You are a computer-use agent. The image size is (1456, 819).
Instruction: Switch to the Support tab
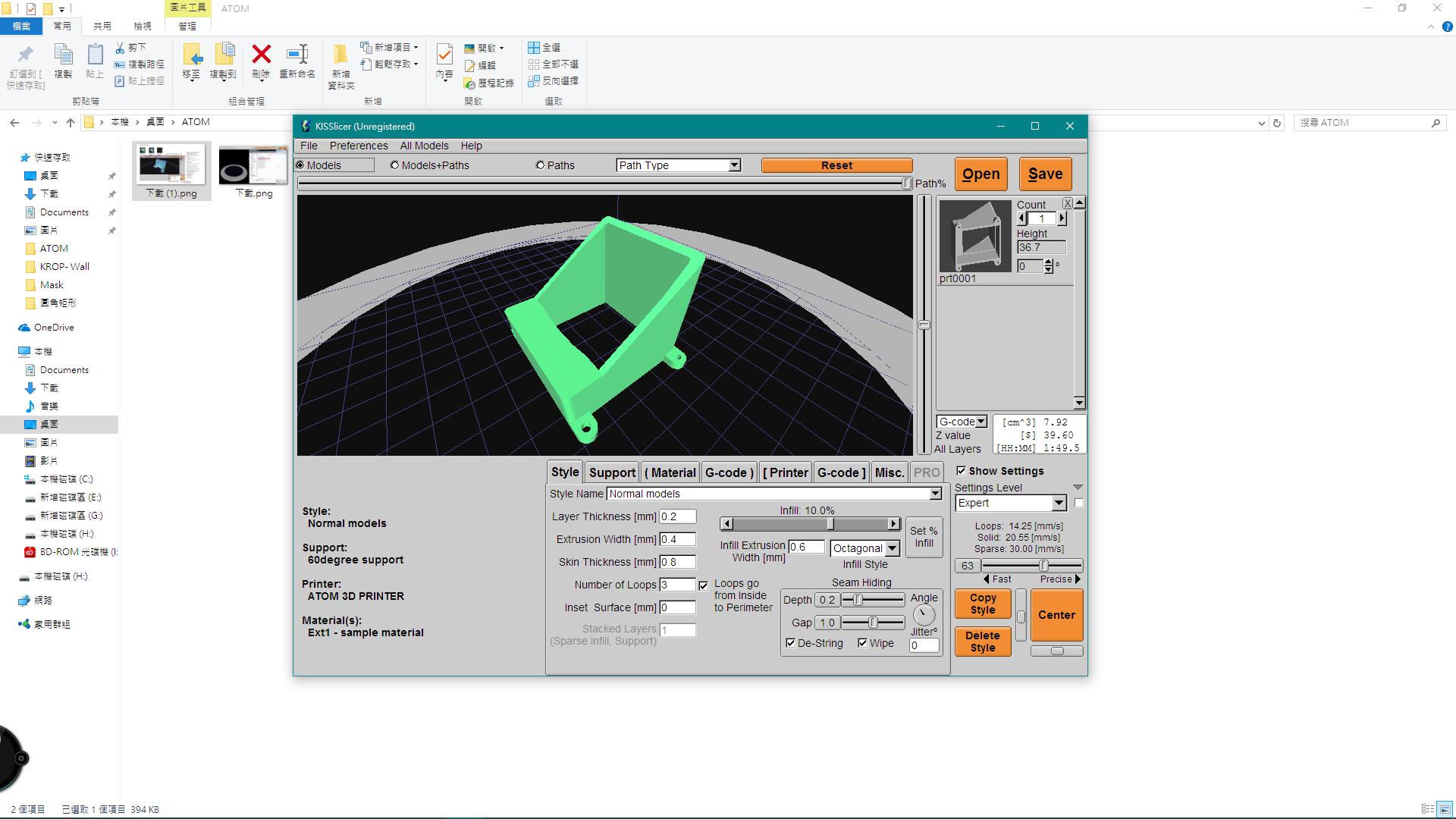coord(612,472)
